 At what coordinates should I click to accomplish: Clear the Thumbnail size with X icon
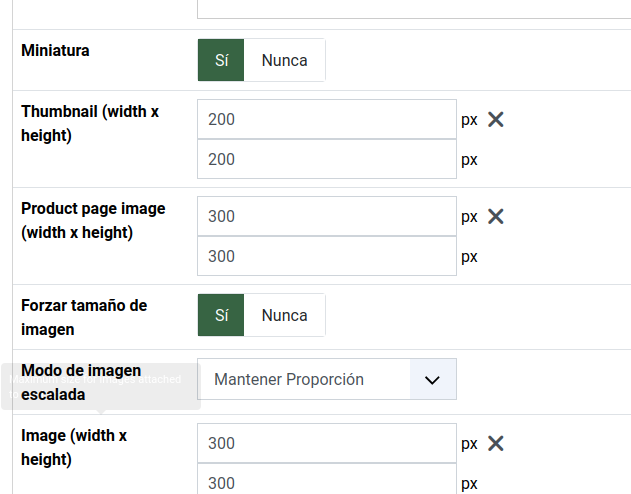pos(495,119)
